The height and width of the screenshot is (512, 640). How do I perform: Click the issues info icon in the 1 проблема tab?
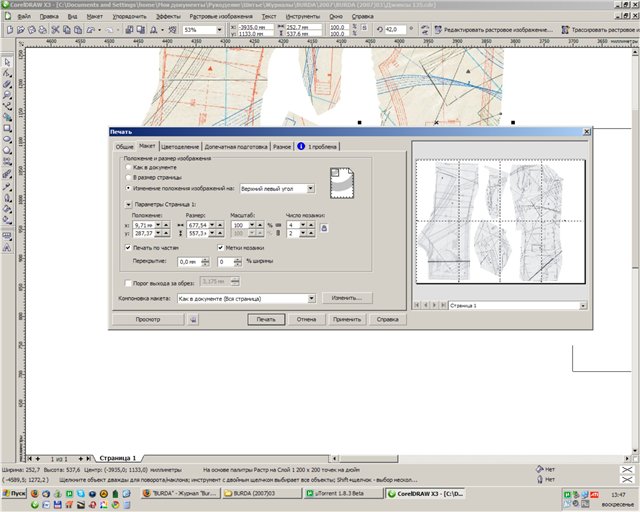(x=301, y=146)
